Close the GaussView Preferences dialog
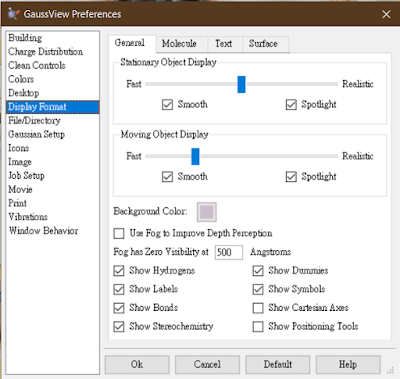This screenshot has width=400, height=379. pos(386,14)
